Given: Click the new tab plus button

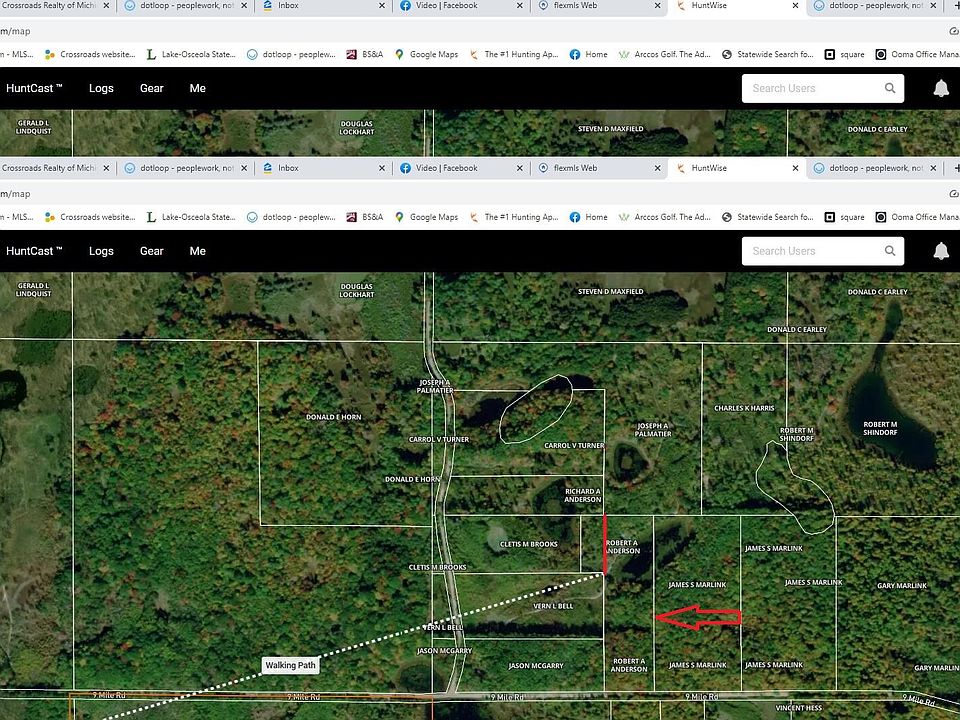Looking at the screenshot, I should 955,168.
